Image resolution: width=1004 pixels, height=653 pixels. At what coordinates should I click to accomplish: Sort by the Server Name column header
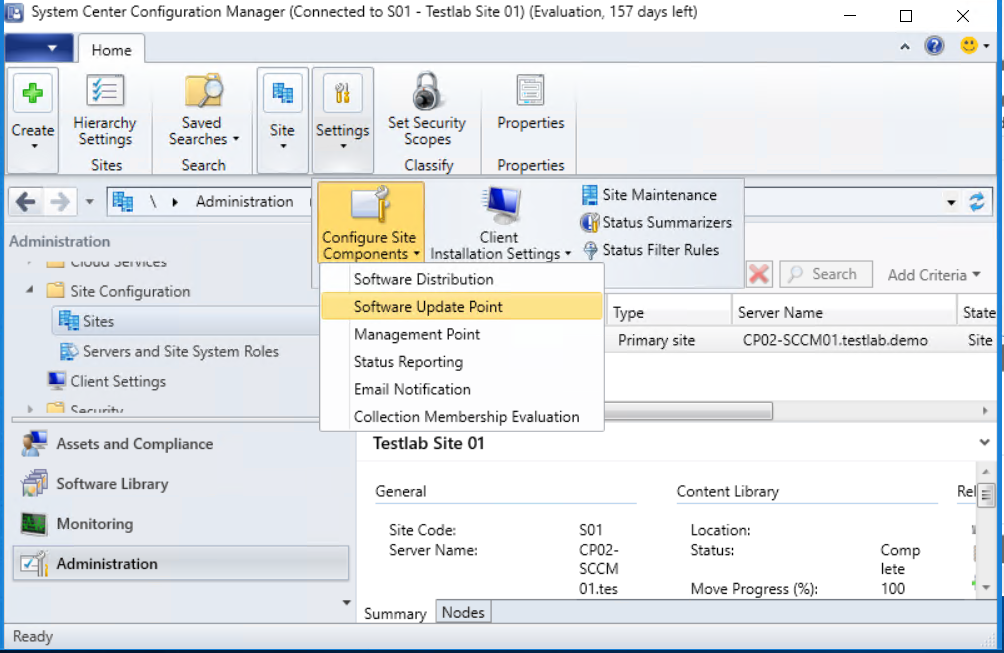844,312
